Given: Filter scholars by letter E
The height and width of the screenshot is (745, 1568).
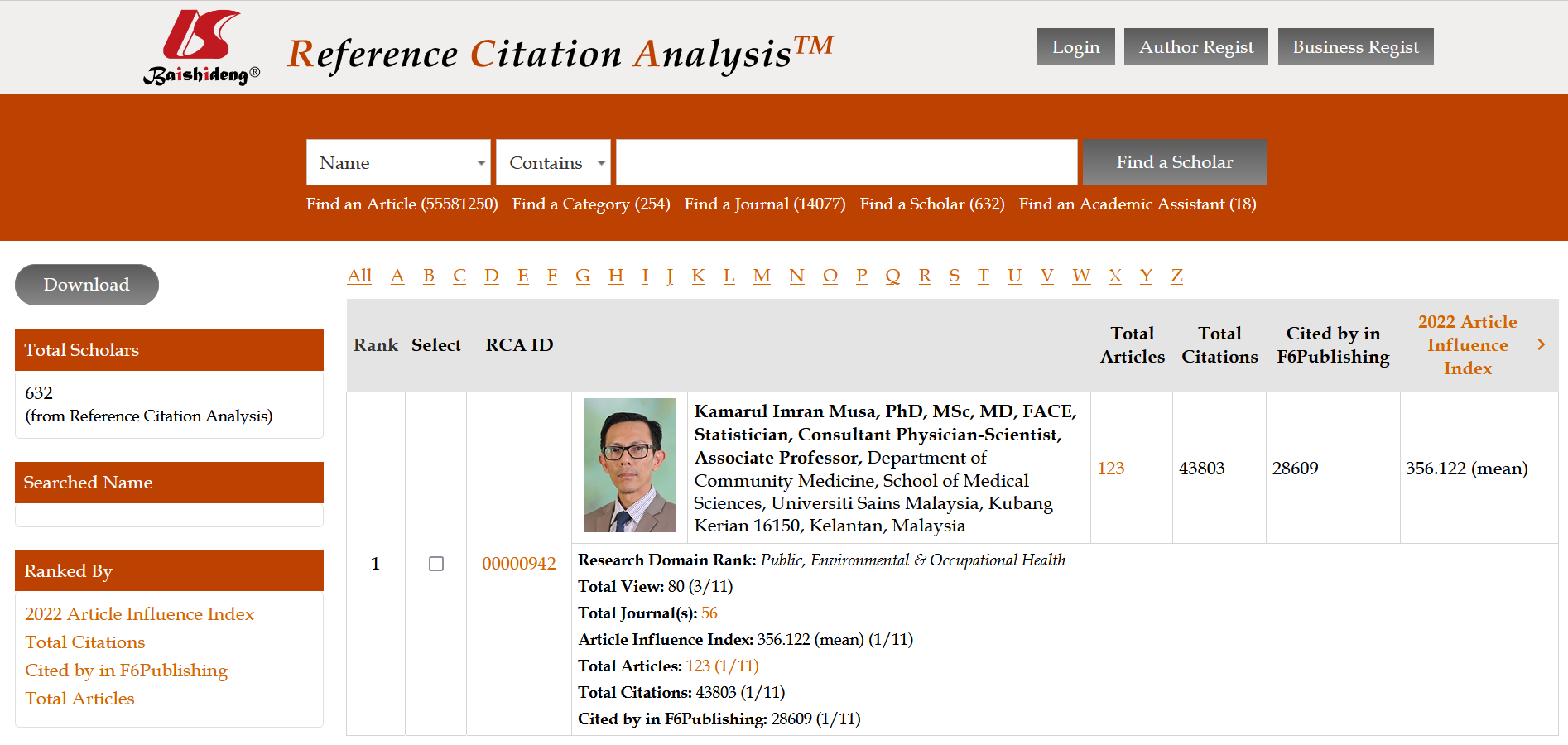Looking at the screenshot, I should tap(523, 276).
